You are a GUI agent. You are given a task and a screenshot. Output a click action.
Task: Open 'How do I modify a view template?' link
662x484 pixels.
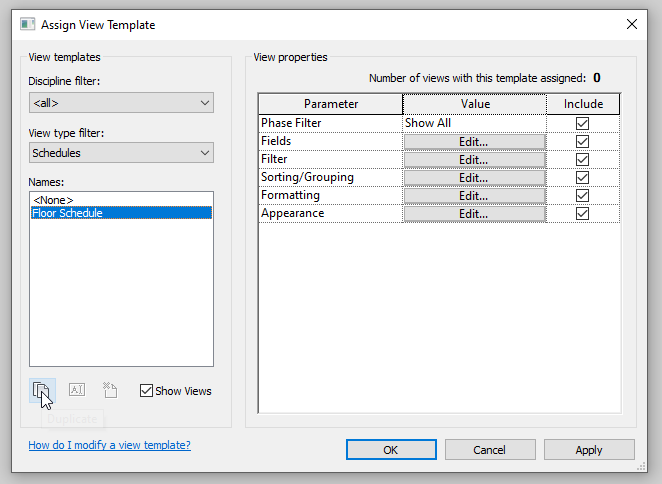[109, 445]
